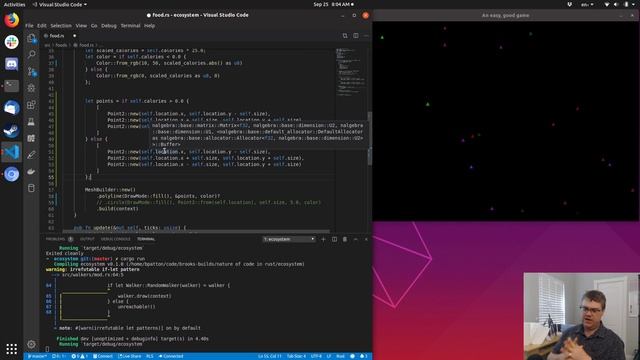Open the terminal selector '1: ecosystem' dropdown
Viewport: 640px width, 360px height.
(x=289, y=239)
